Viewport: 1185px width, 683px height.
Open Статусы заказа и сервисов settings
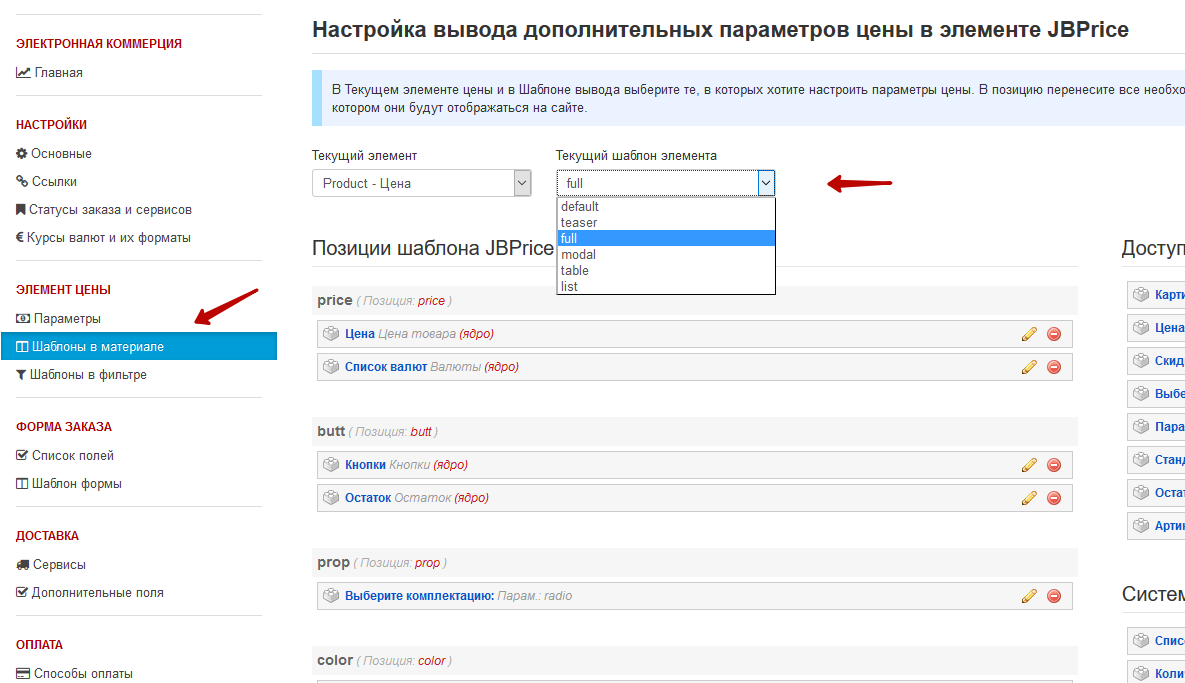pyautogui.click(x=110, y=210)
